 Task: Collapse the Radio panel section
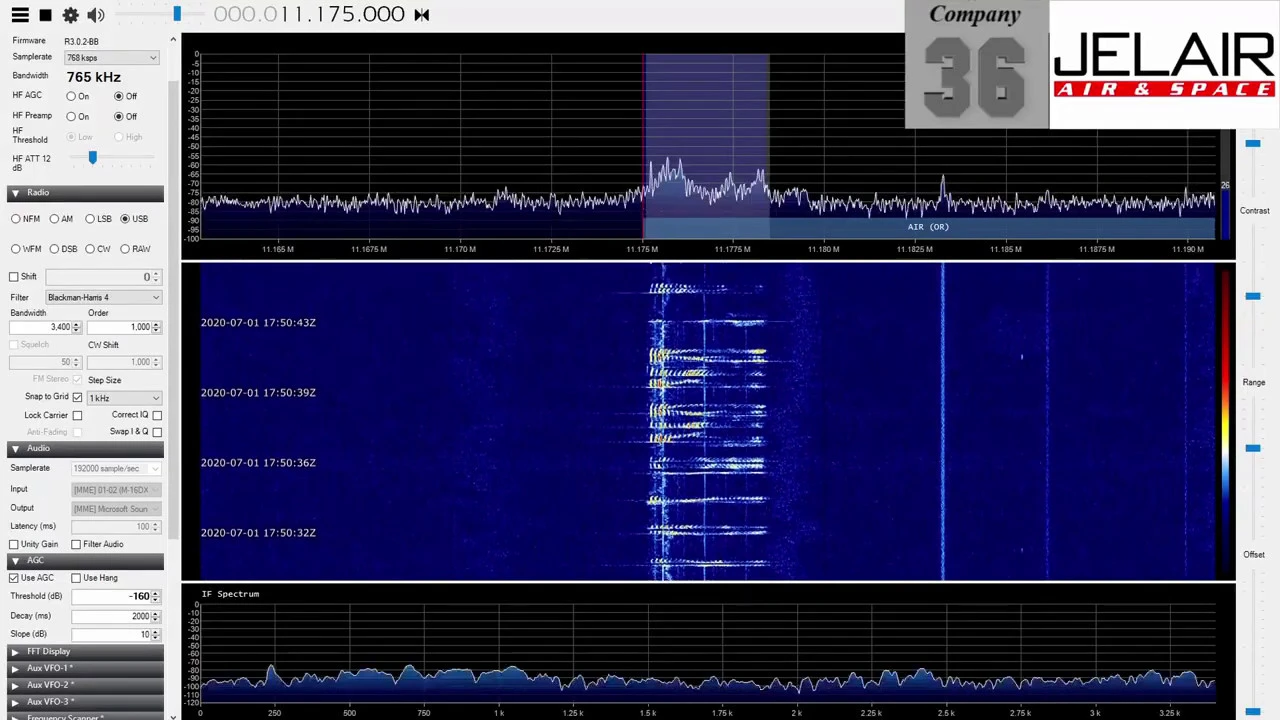pyautogui.click(x=85, y=192)
